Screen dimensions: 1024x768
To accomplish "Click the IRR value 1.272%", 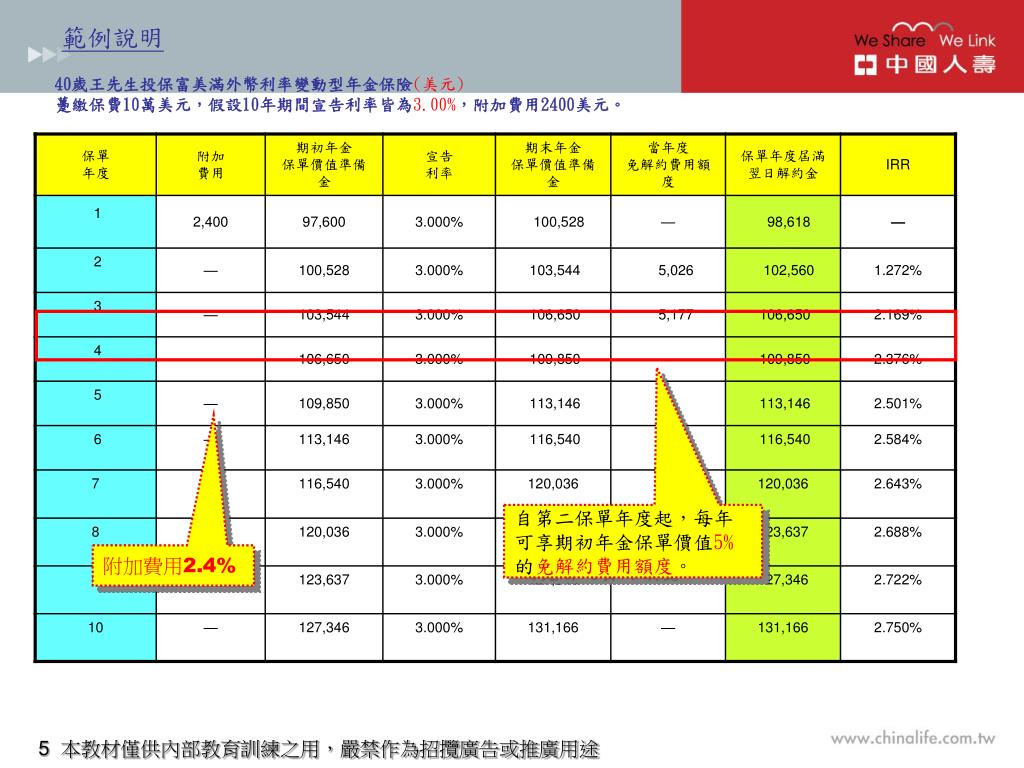I will pyautogui.click(x=898, y=270).
